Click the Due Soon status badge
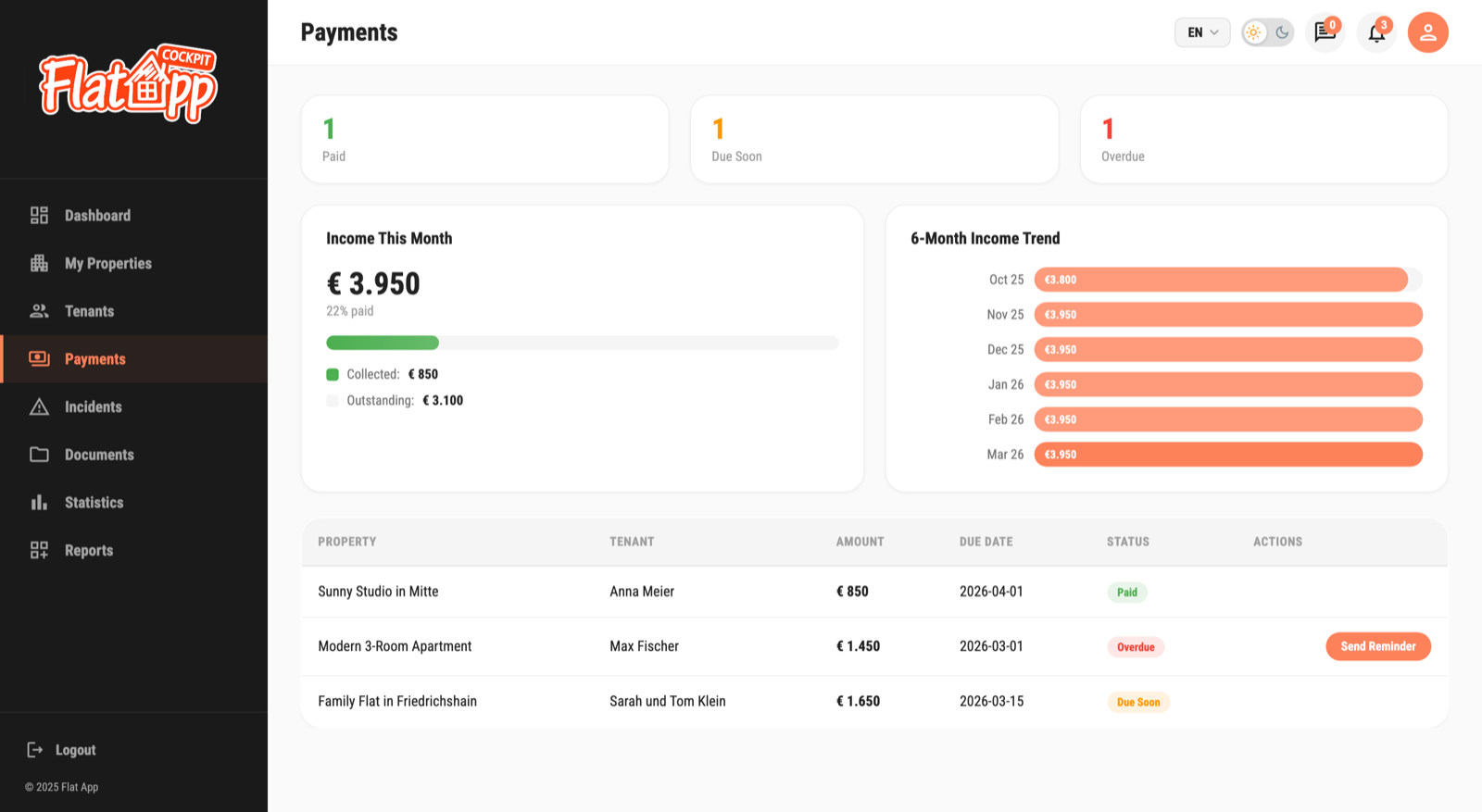This screenshot has width=1482, height=812. click(1138, 702)
